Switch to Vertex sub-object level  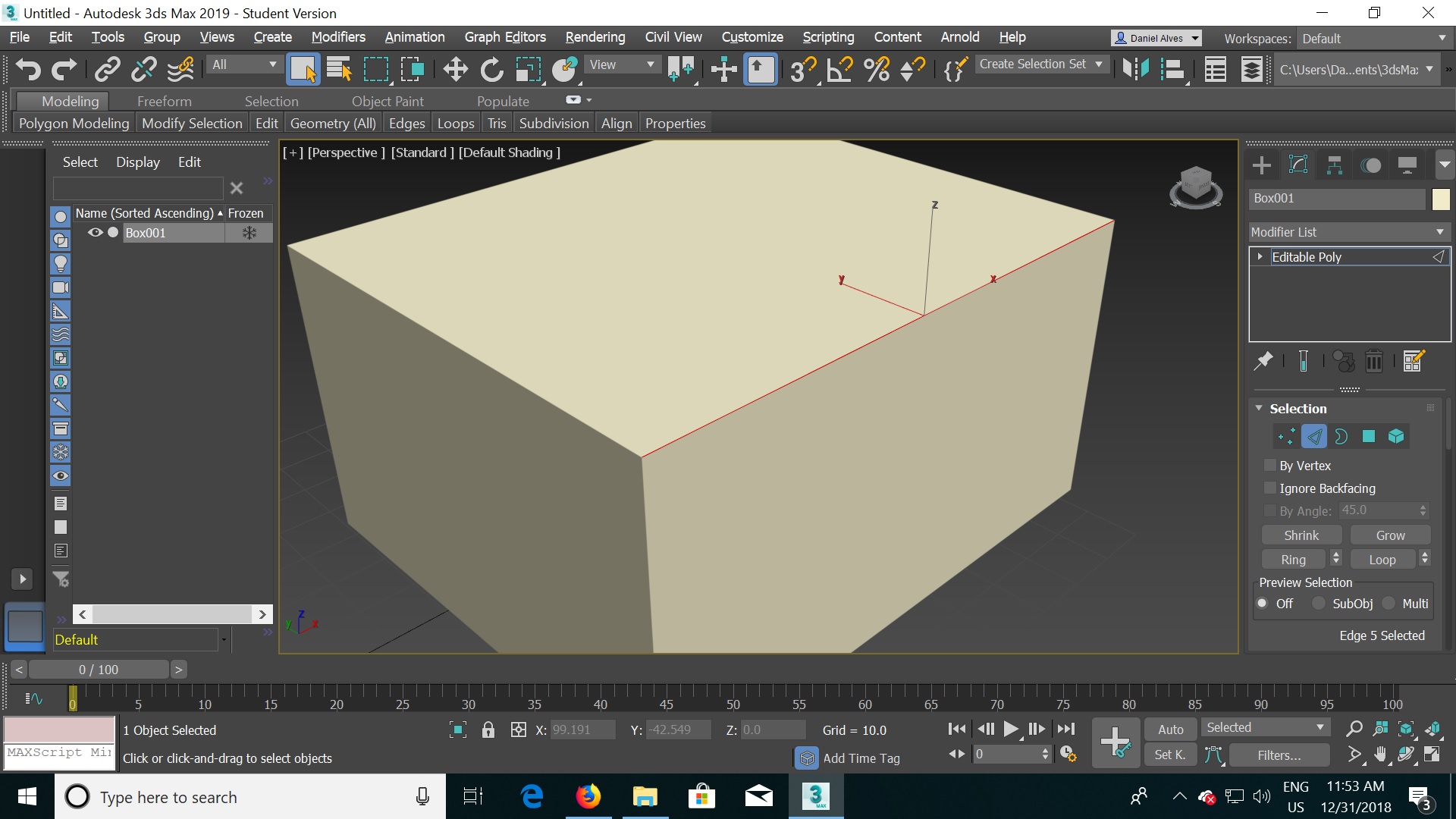(x=1287, y=436)
